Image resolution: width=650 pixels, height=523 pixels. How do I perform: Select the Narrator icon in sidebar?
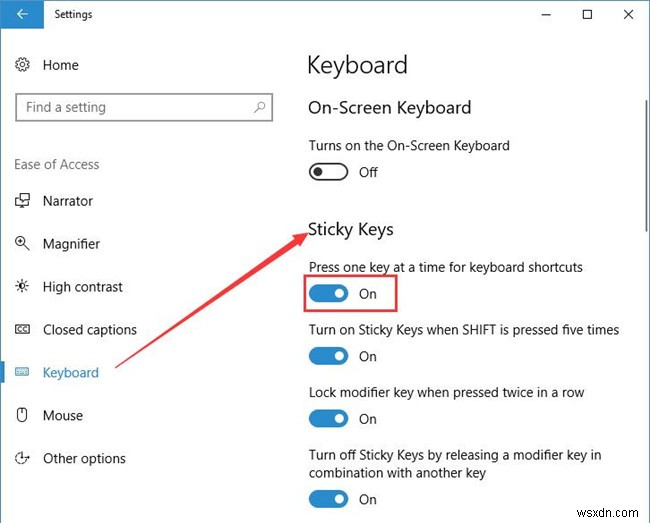tap(22, 201)
